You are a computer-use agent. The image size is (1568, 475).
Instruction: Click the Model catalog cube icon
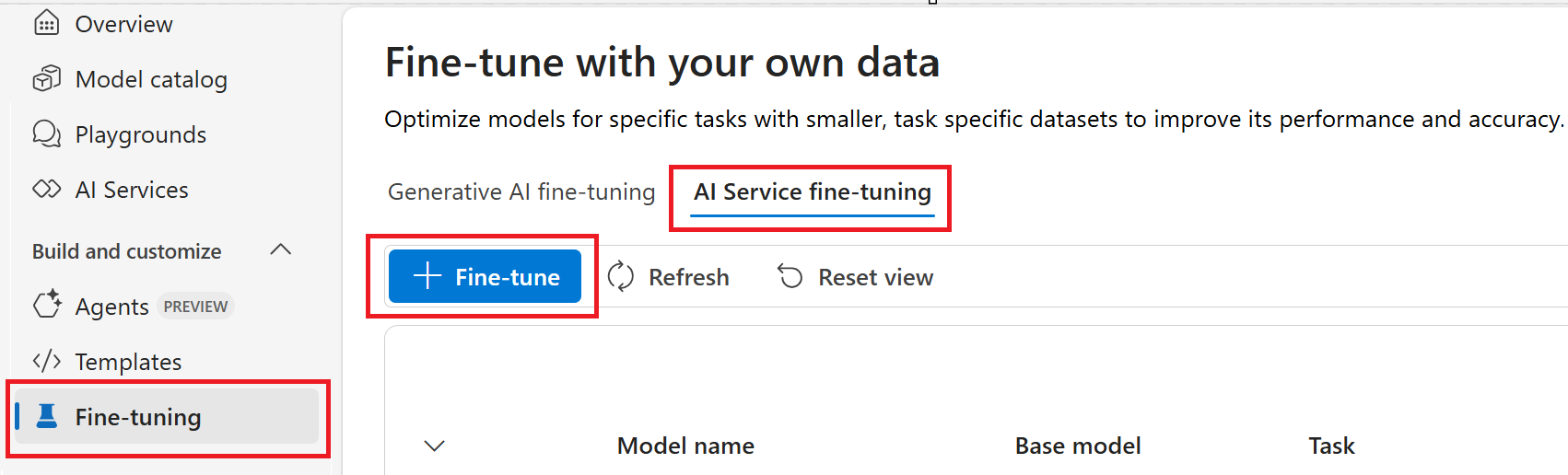(x=46, y=79)
